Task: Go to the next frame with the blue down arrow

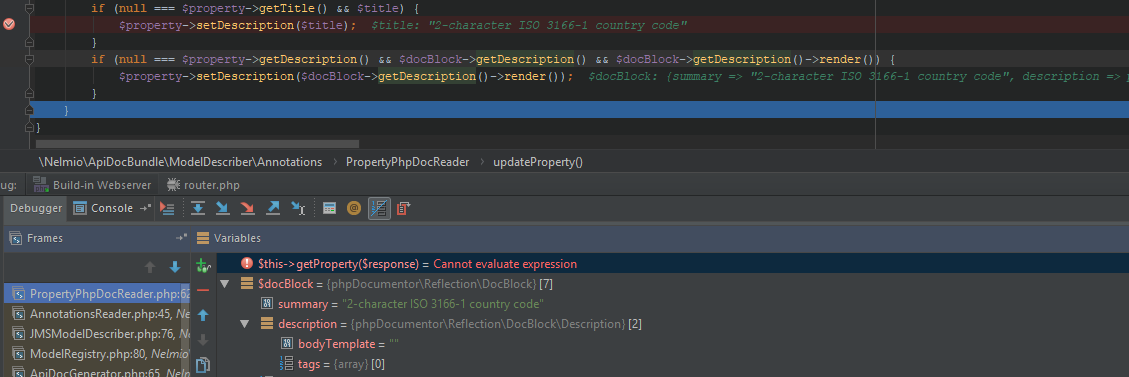Action: coord(174,267)
